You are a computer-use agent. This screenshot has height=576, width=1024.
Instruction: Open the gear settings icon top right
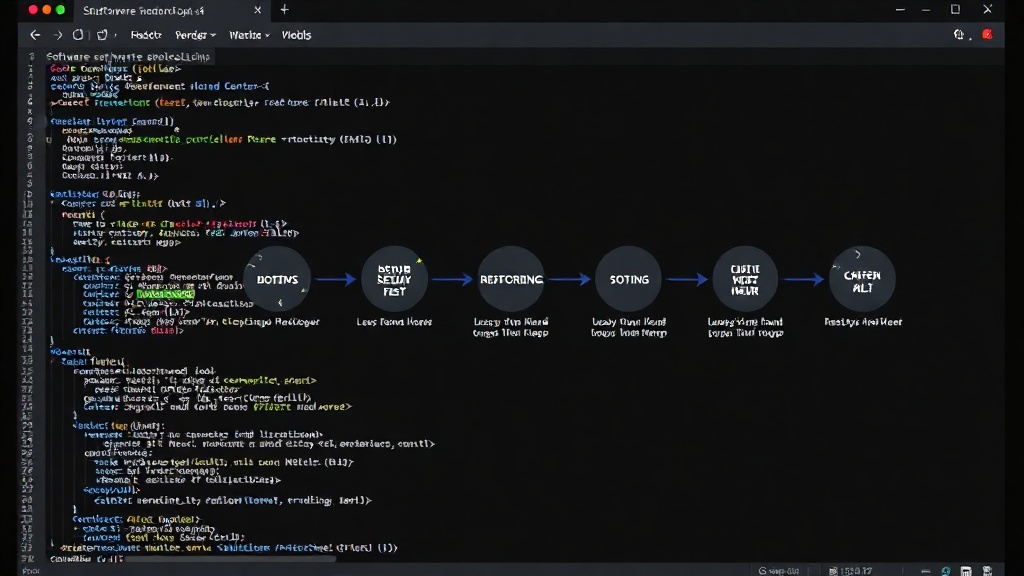pos(959,35)
